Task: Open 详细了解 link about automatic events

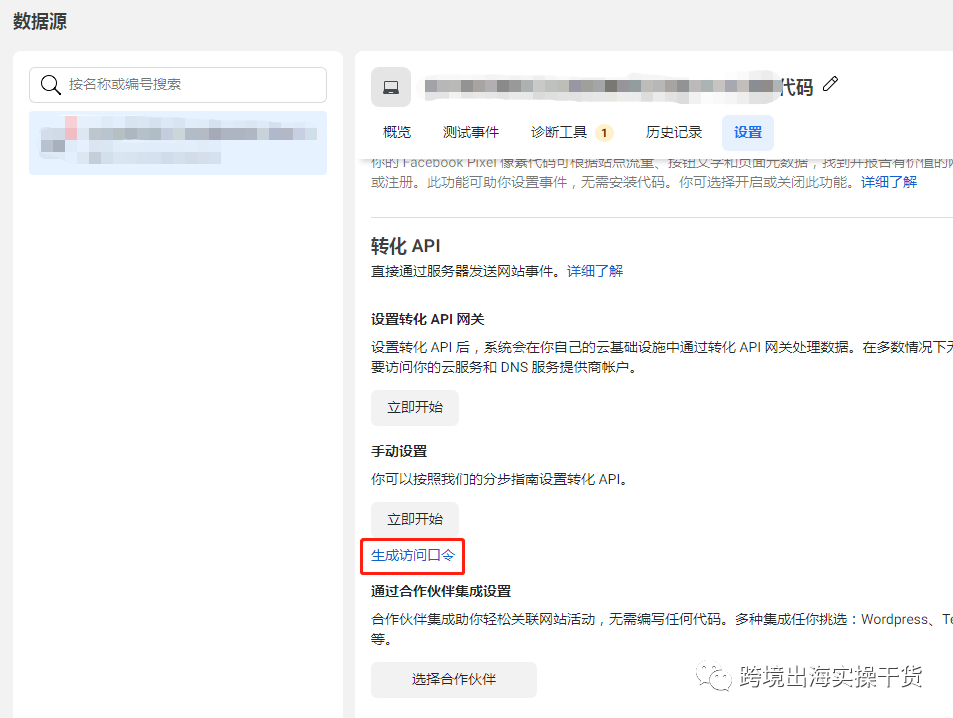Action: [x=889, y=182]
